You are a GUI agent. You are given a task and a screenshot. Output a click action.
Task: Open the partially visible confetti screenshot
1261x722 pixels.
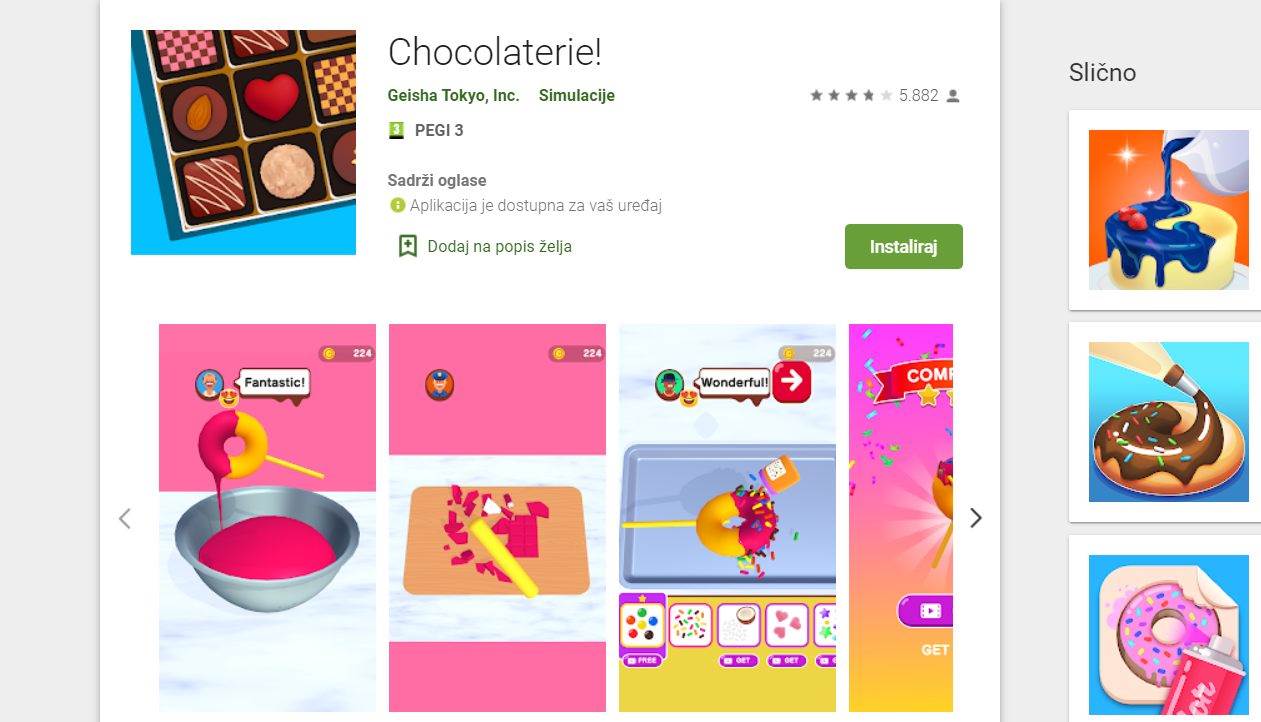click(901, 518)
